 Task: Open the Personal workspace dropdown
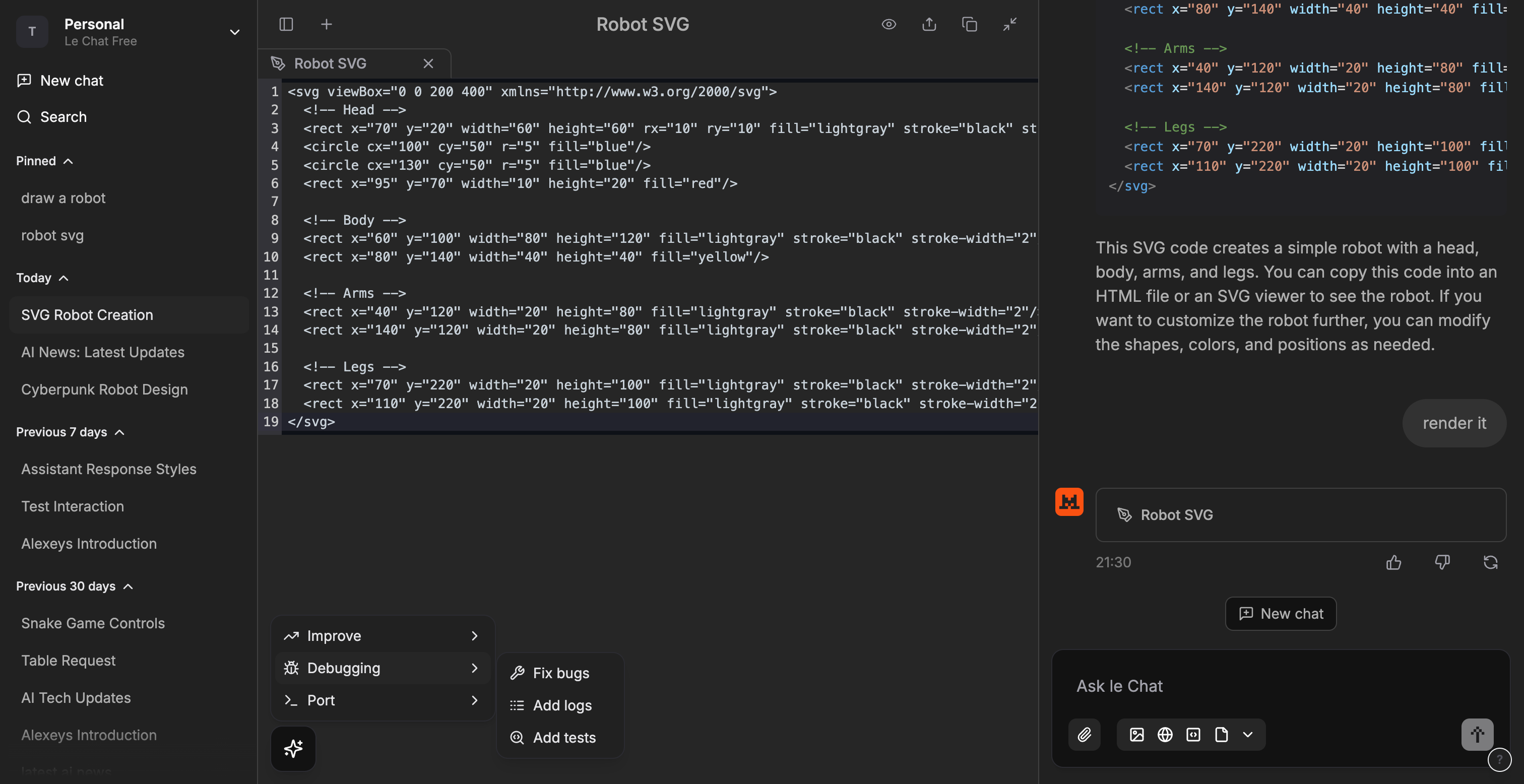tap(234, 32)
